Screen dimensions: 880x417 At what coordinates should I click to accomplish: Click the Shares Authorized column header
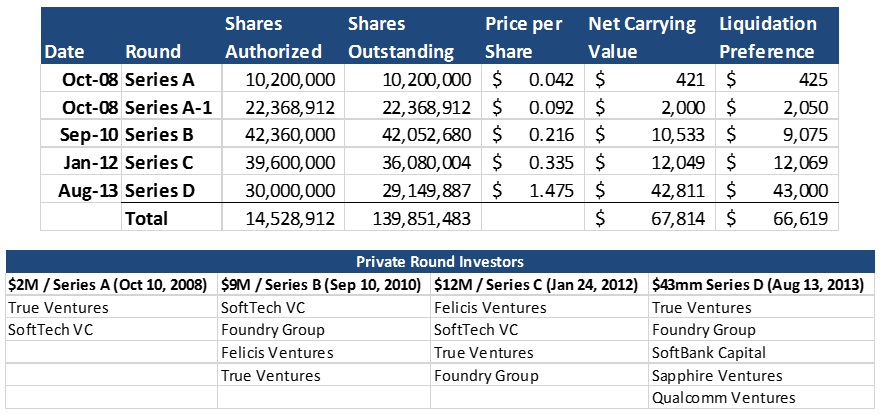(x=273, y=38)
